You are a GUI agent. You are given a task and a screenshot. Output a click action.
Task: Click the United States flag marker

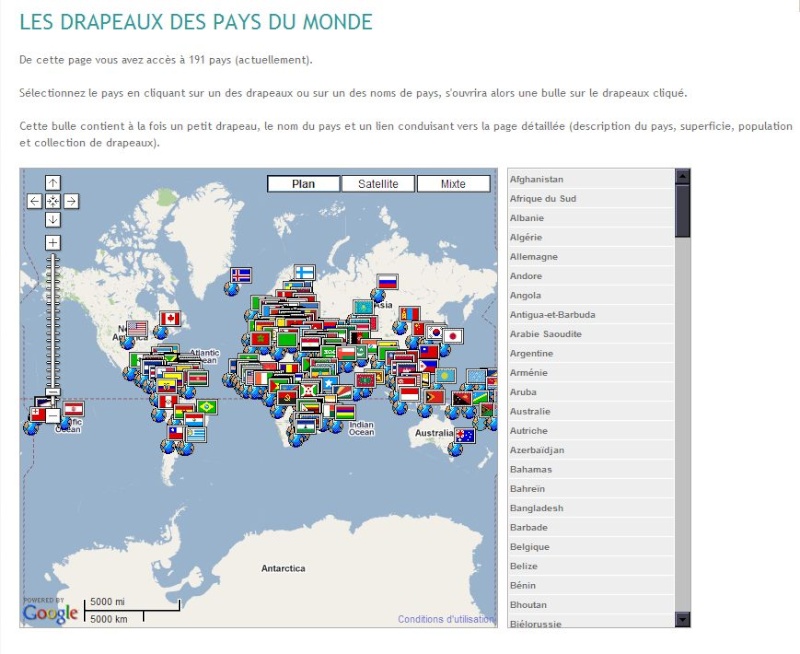click(x=137, y=328)
